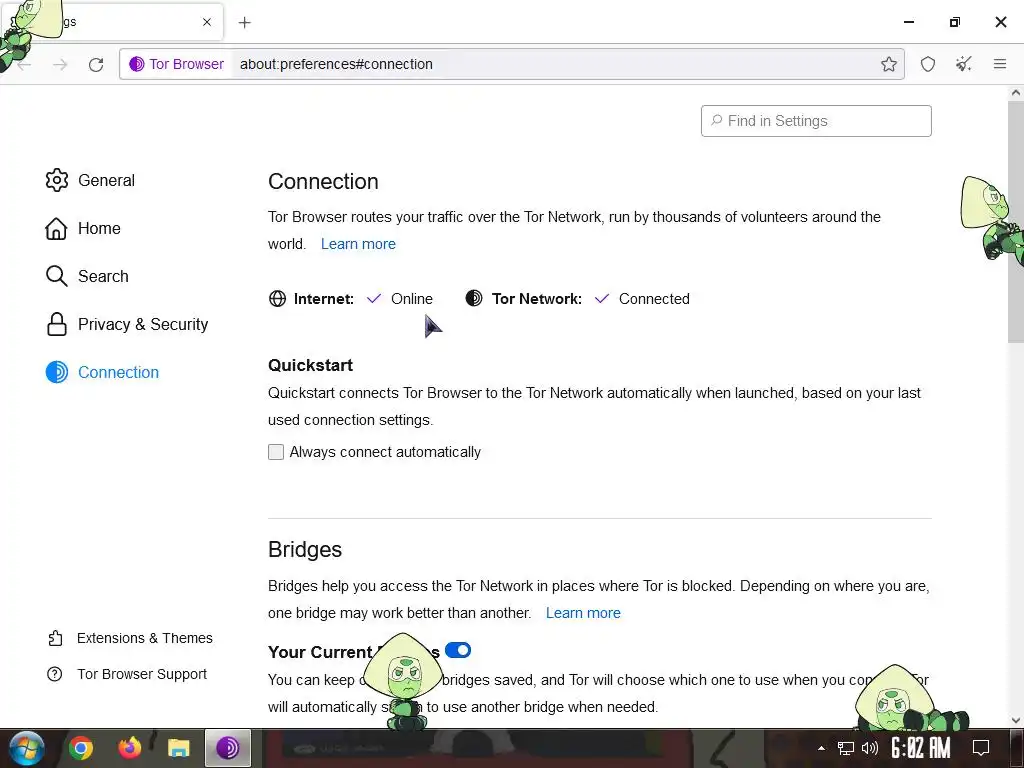Show hidden system tray icons
The image size is (1024, 768).
(x=822, y=748)
